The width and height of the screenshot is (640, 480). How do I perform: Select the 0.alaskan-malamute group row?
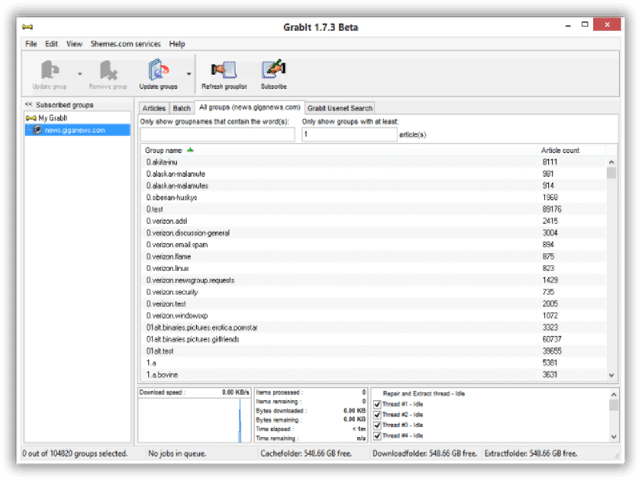click(x=373, y=174)
